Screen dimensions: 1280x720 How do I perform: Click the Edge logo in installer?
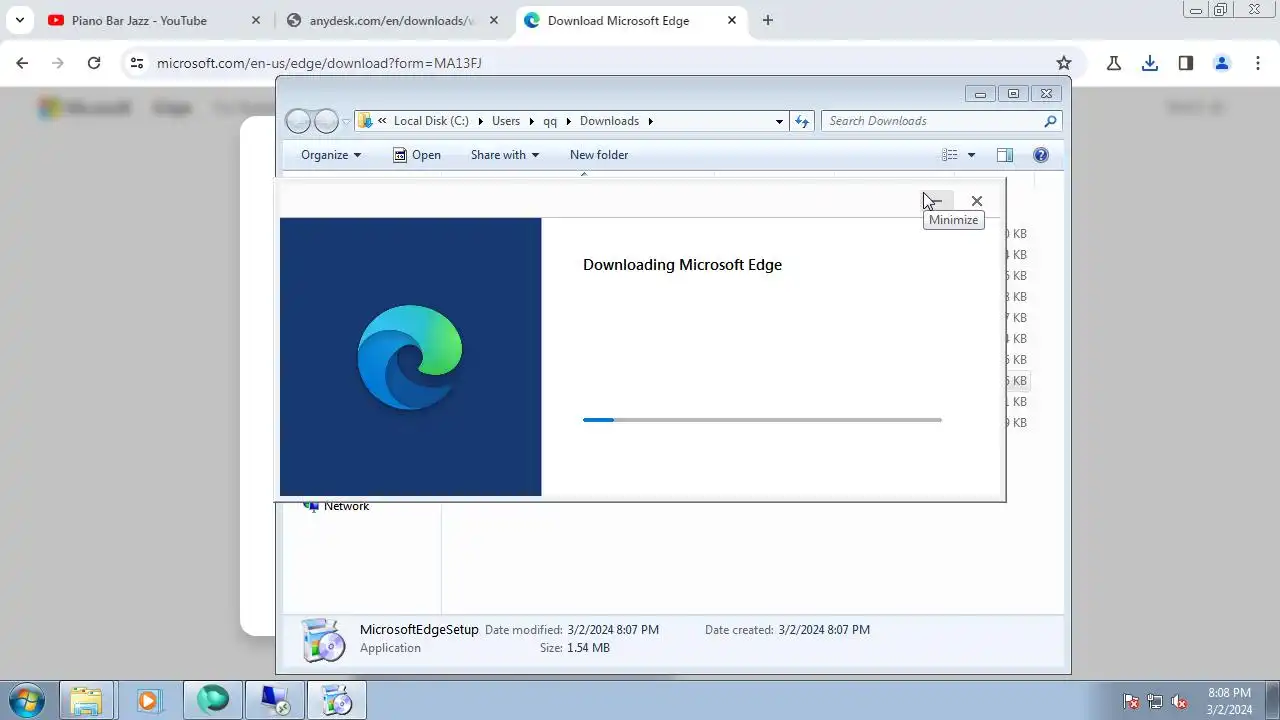[x=410, y=357]
